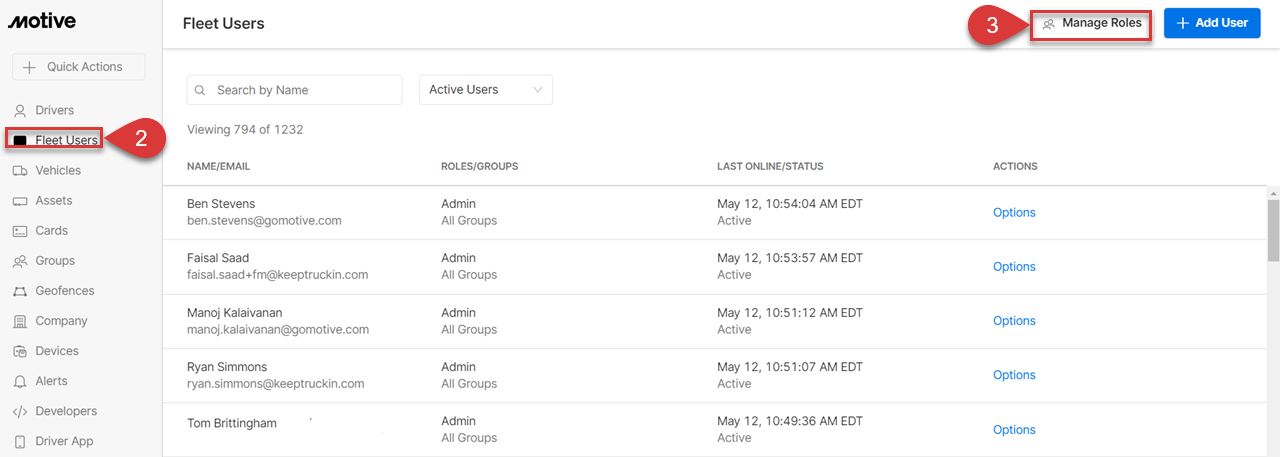Open the Developers page
Viewport: 1280px width, 457px height.
[x=66, y=411]
